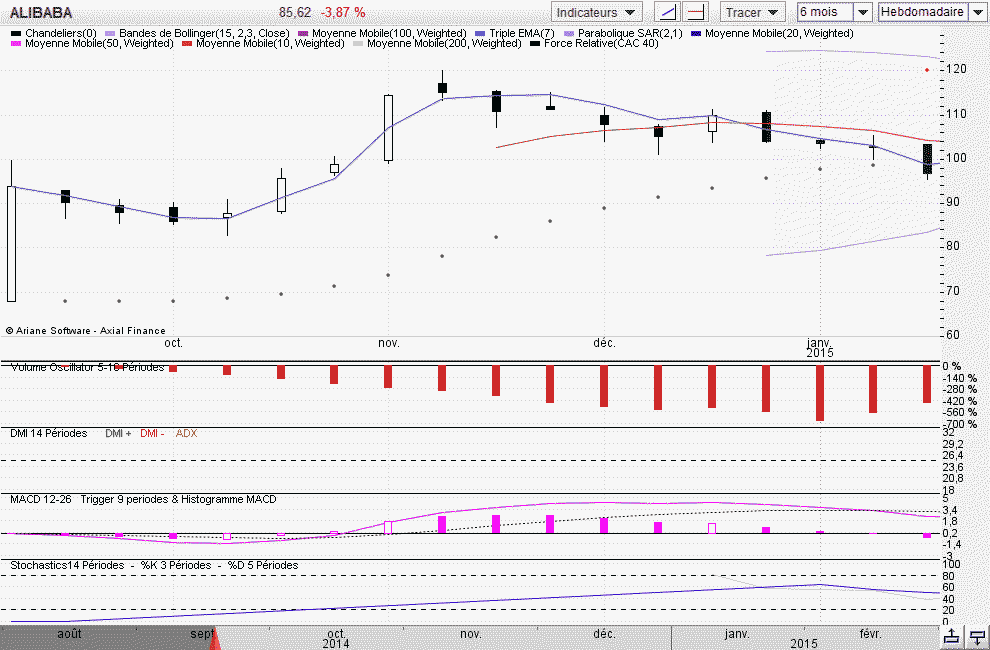The height and width of the screenshot is (650, 990).
Task: Select the diagonal trend line drawing tool
Action: coord(667,12)
